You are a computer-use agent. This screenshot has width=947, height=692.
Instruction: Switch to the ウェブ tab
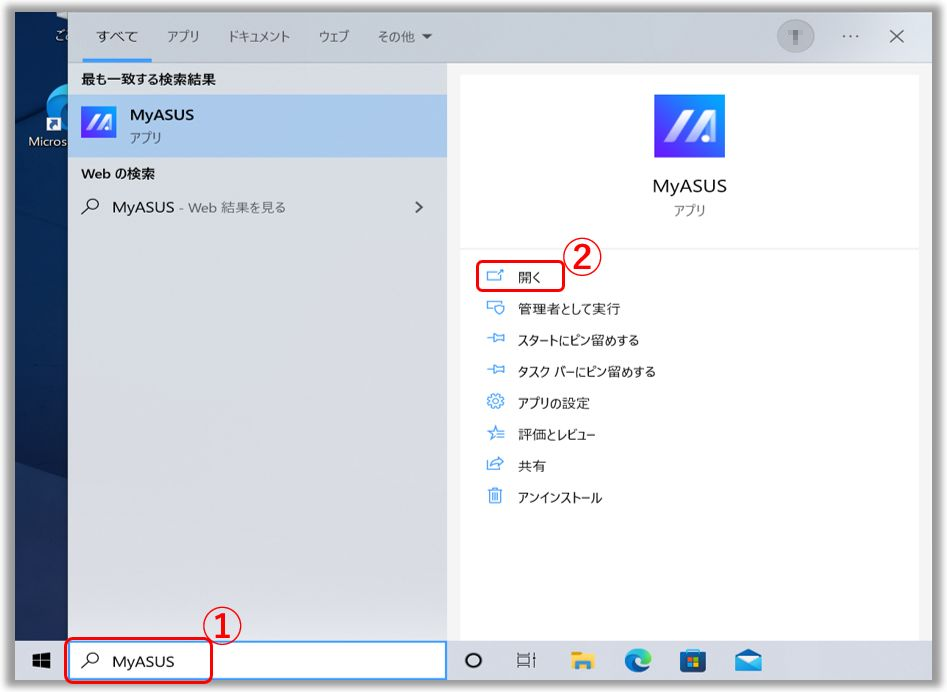pyautogui.click(x=334, y=37)
